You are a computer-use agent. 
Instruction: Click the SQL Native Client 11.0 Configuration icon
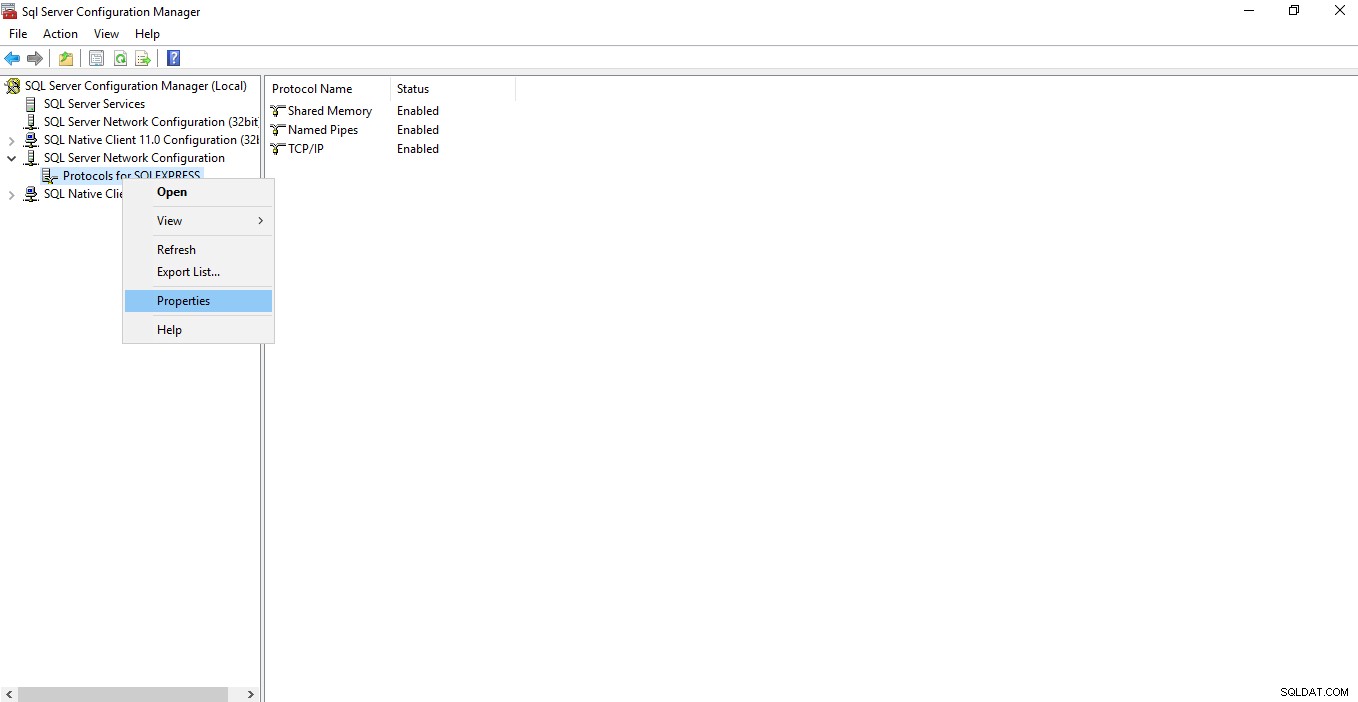click(x=31, y=140)
